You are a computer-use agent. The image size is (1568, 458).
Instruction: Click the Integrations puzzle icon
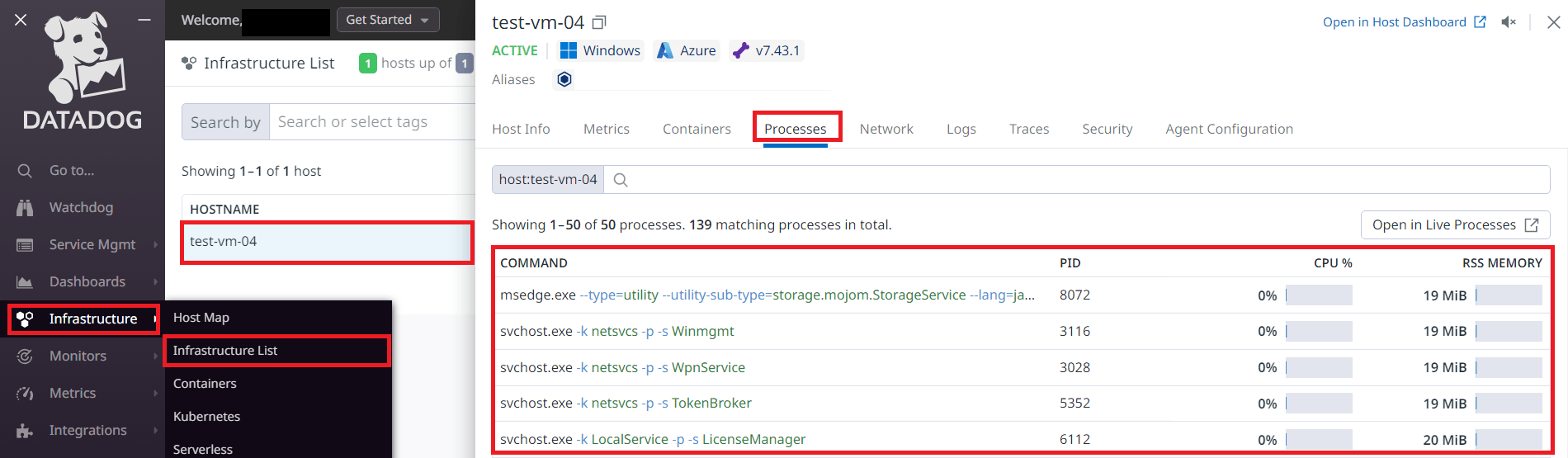click(x=25, y=431)
